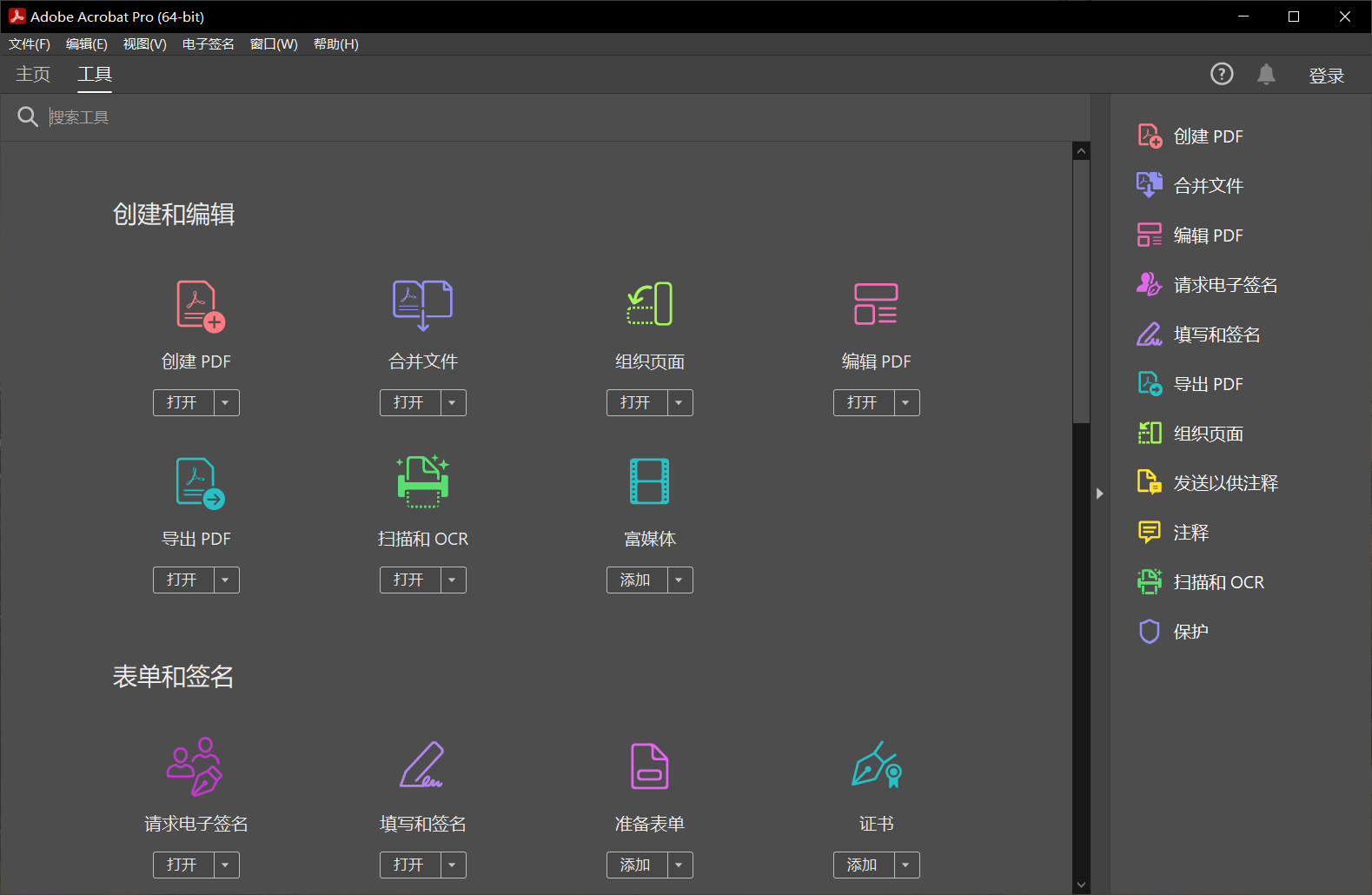Expand dropdown arrow beside 准备表单 添加 button
Viewport: 1372px width, 895px height.
click(679, 865)
